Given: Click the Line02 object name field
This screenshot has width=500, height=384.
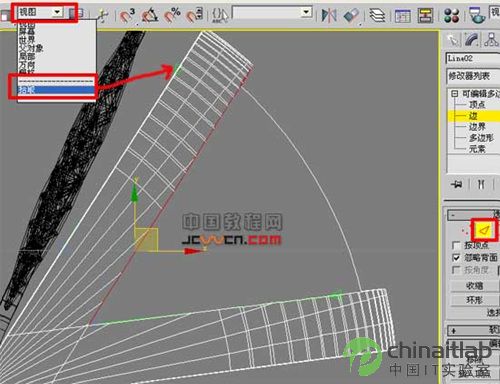Looking at the screenshot, I should [473, 58].
